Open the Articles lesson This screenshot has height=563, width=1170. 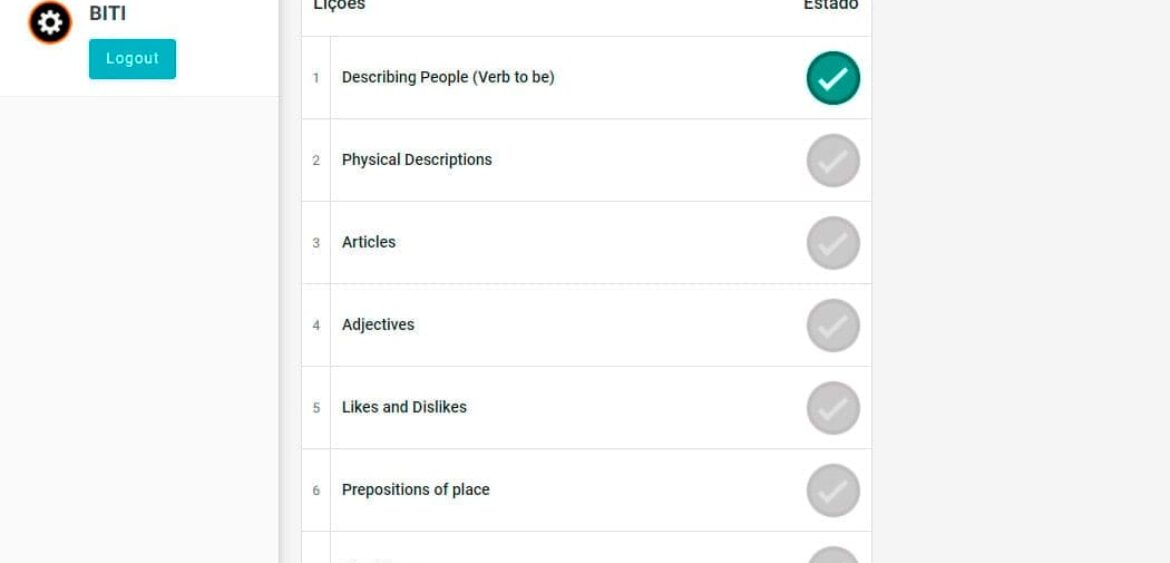coord(369,242)
